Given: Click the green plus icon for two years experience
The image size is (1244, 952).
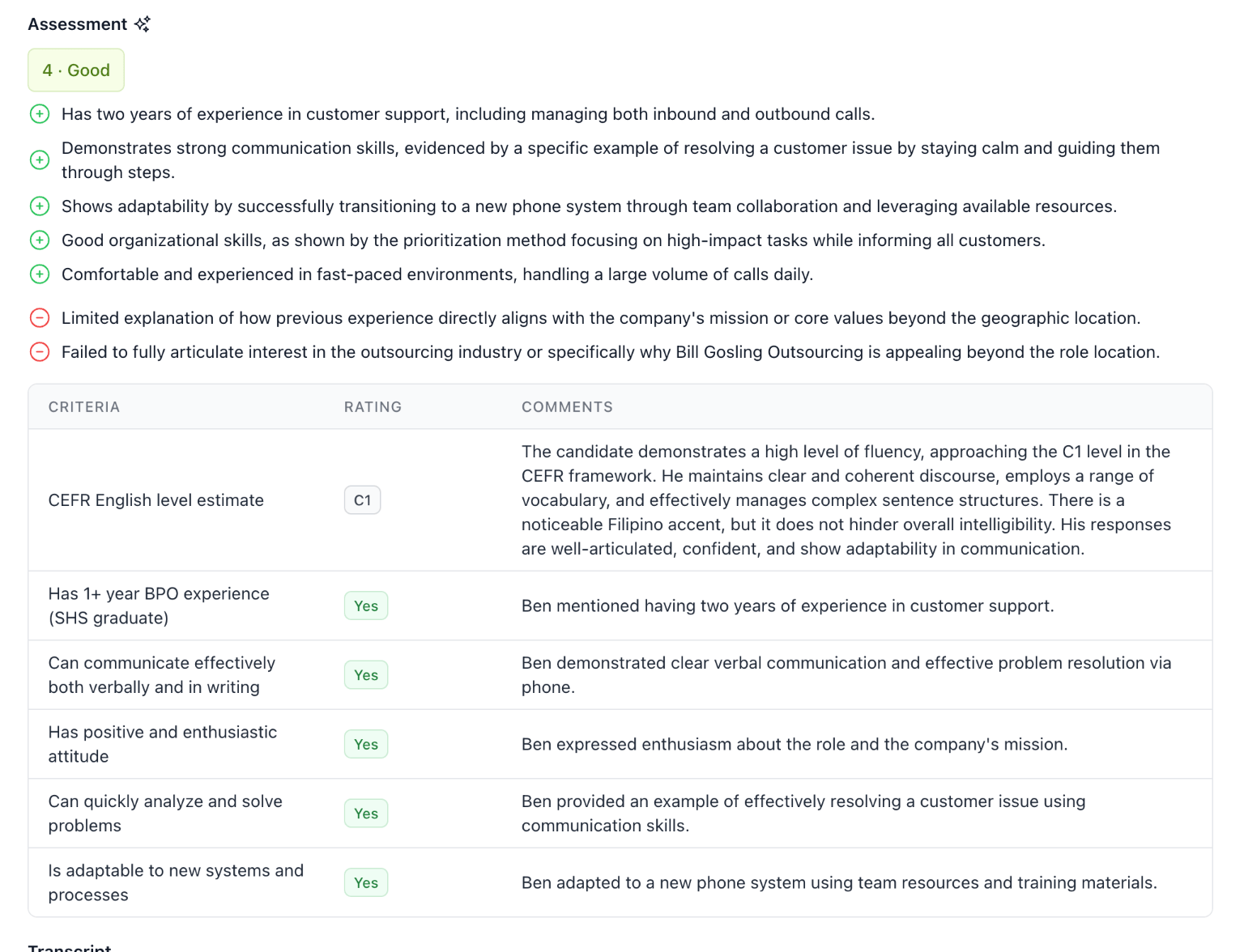Looking at the screenshot, I should pyautogui.click(x=40, y=114).
